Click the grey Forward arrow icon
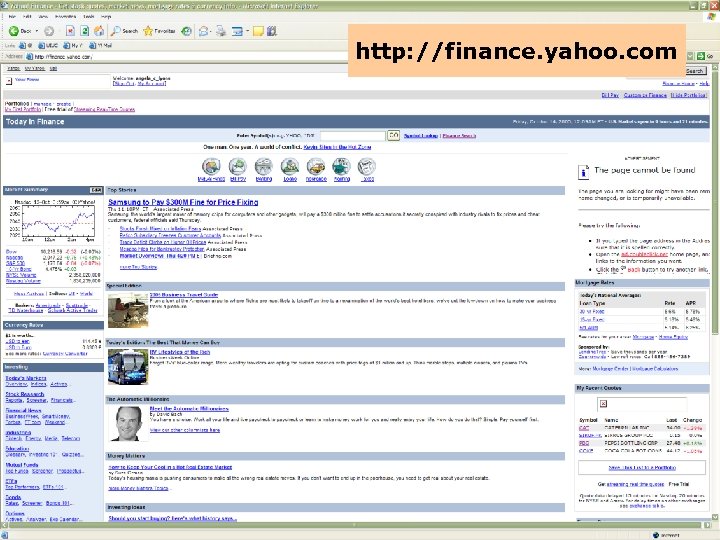Viewport: 720px width, 540px height. (x=49, y=31)
